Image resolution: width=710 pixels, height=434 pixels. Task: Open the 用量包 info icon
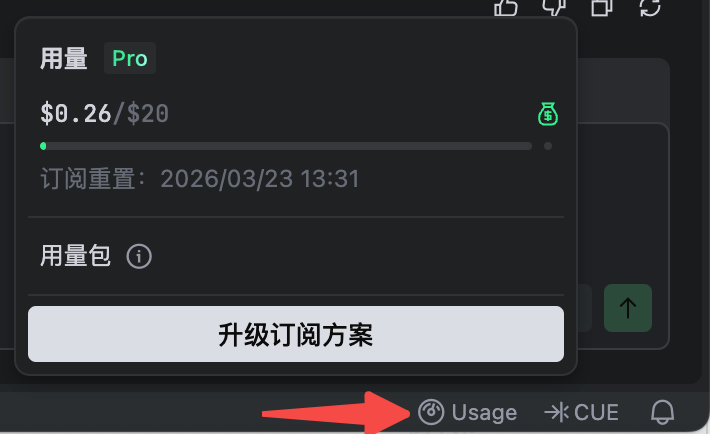139,256
